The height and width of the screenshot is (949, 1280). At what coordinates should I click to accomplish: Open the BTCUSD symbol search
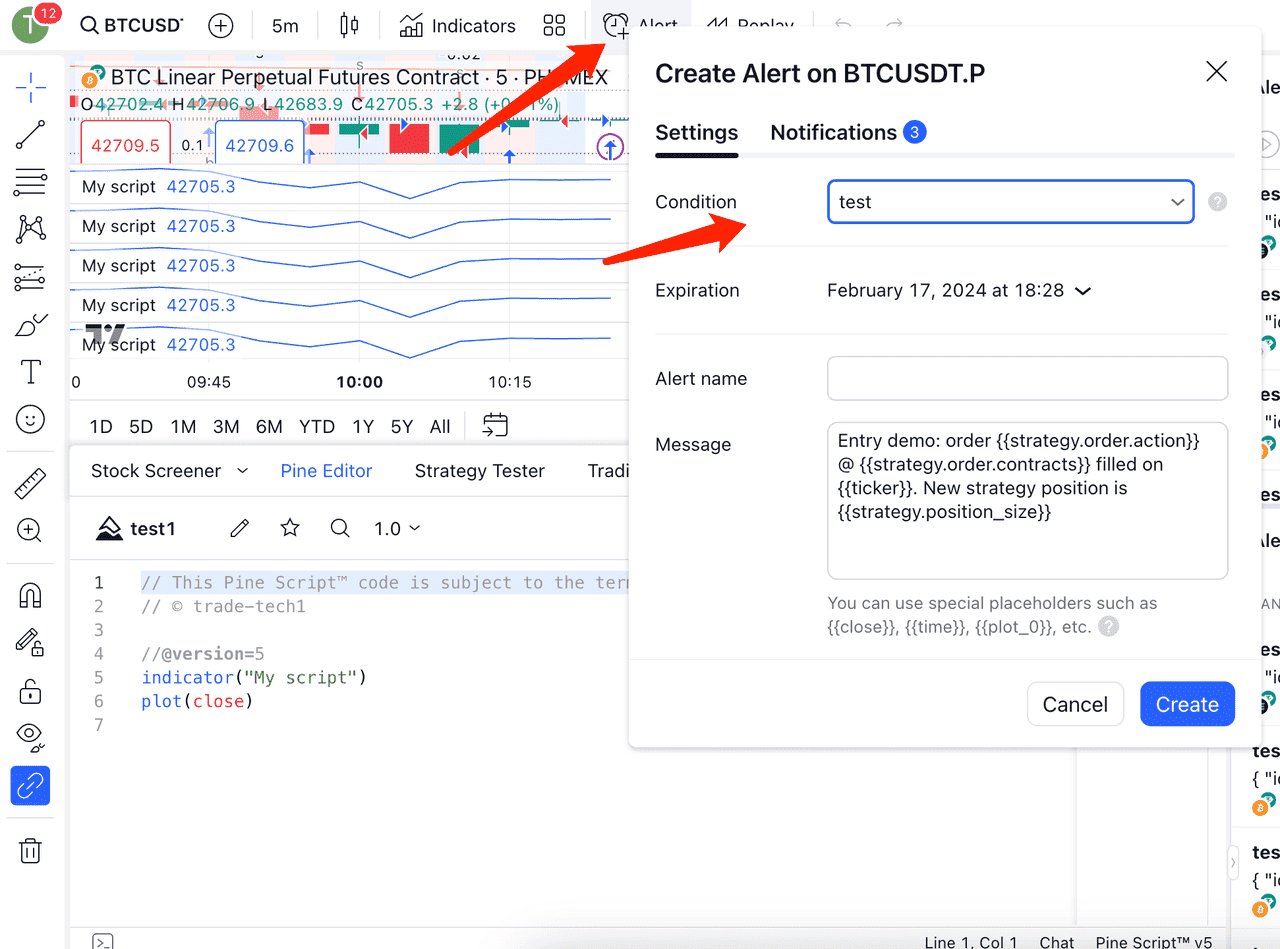coord(132,26)
